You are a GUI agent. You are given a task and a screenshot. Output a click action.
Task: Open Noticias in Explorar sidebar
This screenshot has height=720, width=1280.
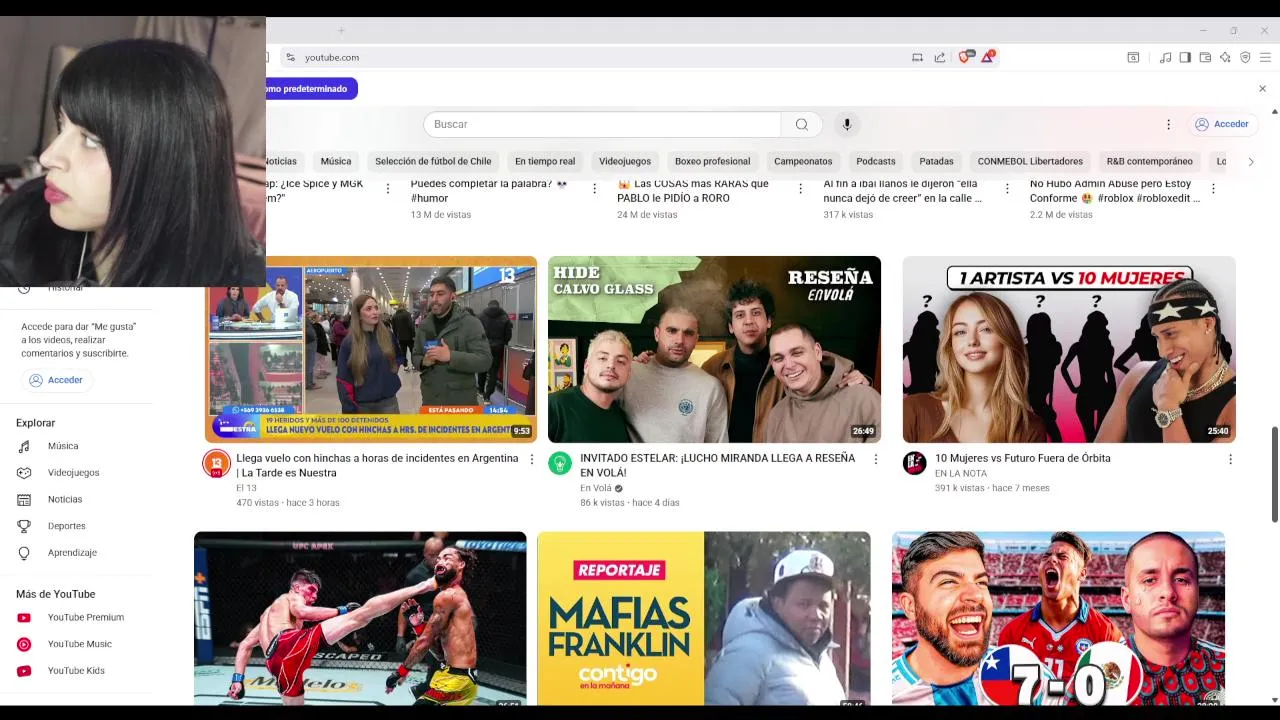tap(76, 499)
